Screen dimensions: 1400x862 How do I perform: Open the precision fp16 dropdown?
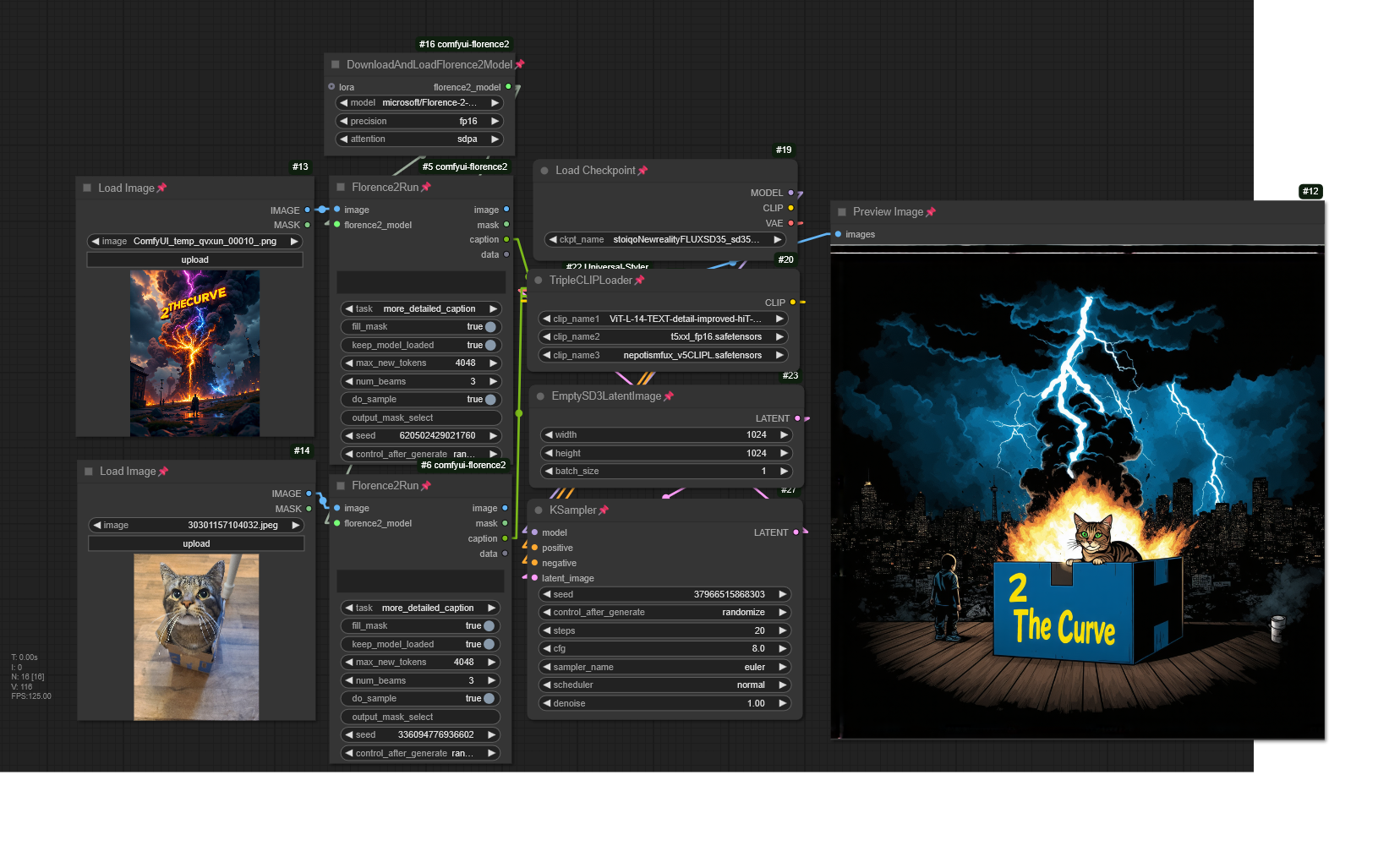[419, 122]
